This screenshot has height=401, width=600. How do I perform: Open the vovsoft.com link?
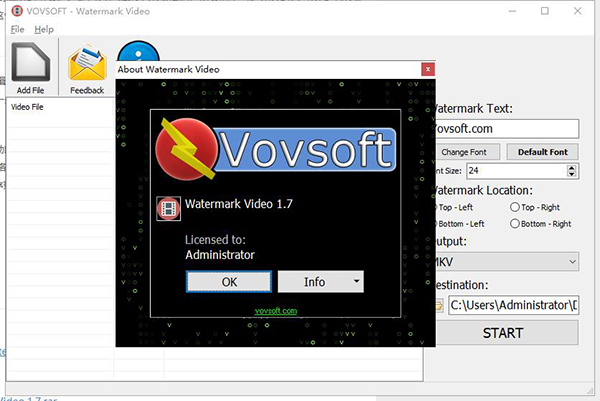click(x=276, y=311)
